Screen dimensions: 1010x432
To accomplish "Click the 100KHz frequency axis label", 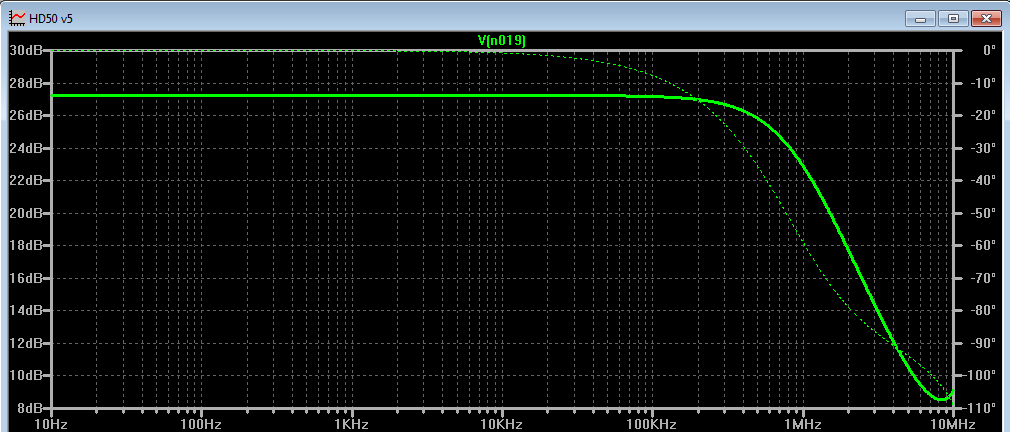I will 653,424.
